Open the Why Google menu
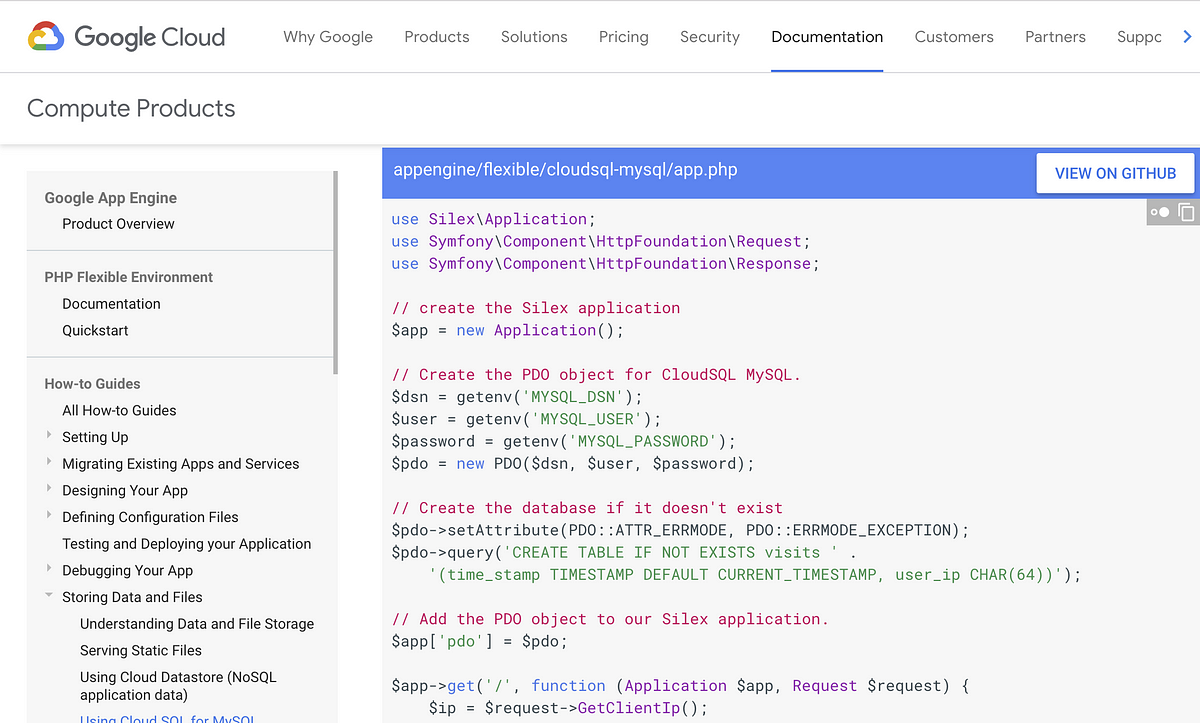This screenshot has height=723, width=1200. pos(328,37)
